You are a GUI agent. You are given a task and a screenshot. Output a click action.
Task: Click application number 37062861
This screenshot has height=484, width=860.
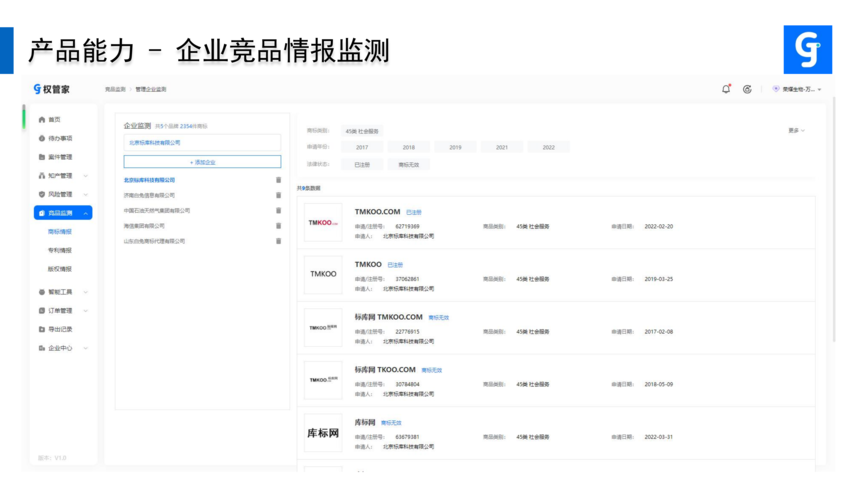(408, 279)
